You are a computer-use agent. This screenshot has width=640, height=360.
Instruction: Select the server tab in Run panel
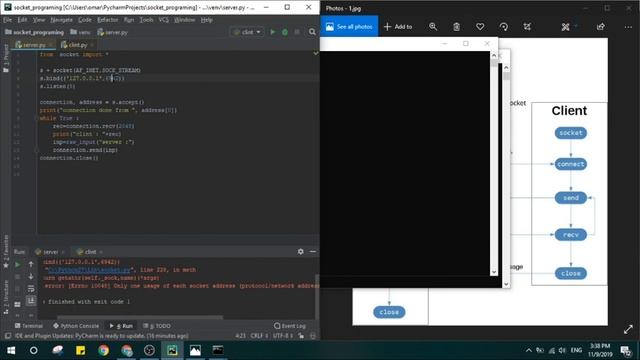(x=50, y=252)
